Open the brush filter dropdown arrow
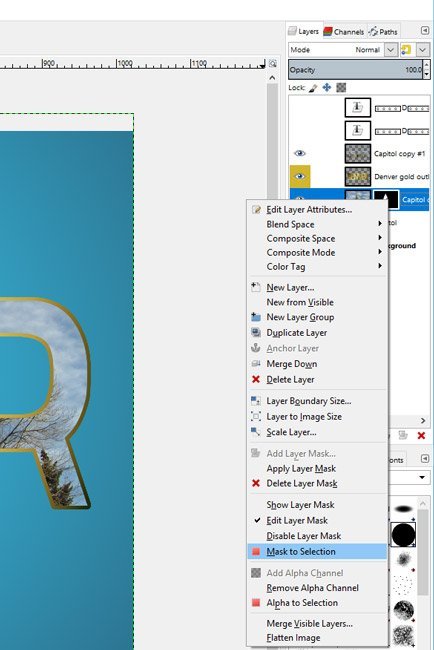The height and width of the screenshot is (650, 434). point(422,477)
